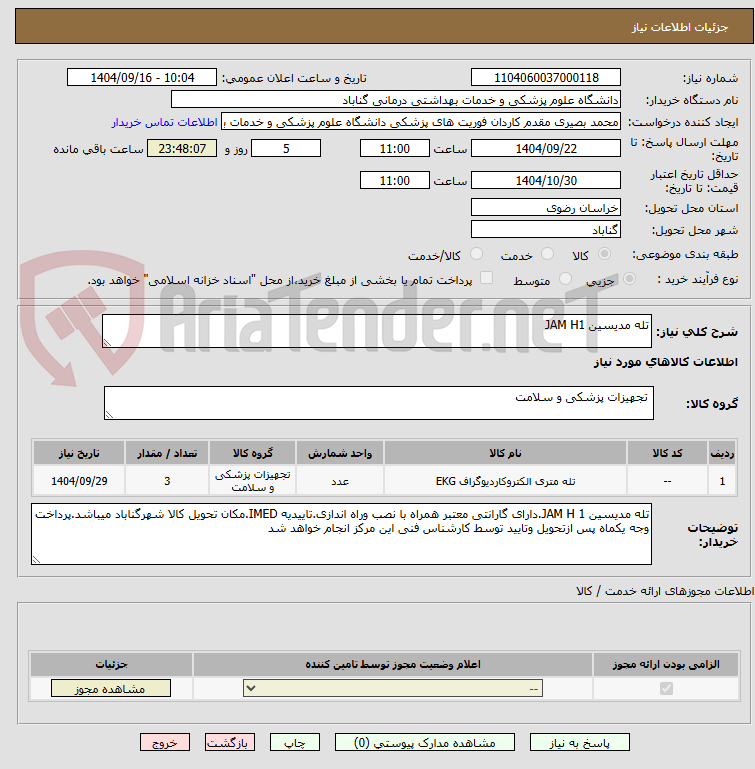The width and height of the screenshot is (755, 769).
Task: Click the announcement date field 1404/09/16 - 10:04
Action: point(142,77)
